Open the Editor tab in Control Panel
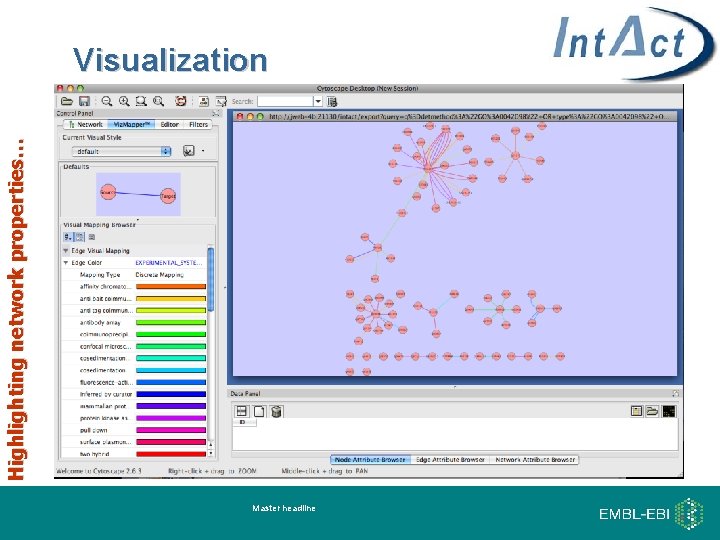This screenshot has width=720, height=540. click(x=169, y=124)
